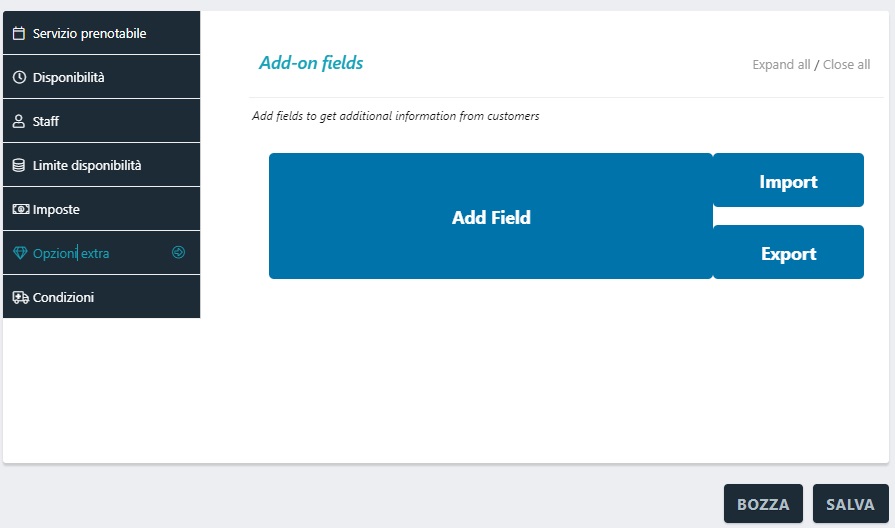
Task: Open the Servizio prenotabile tab
Action: tap(90, 33)
